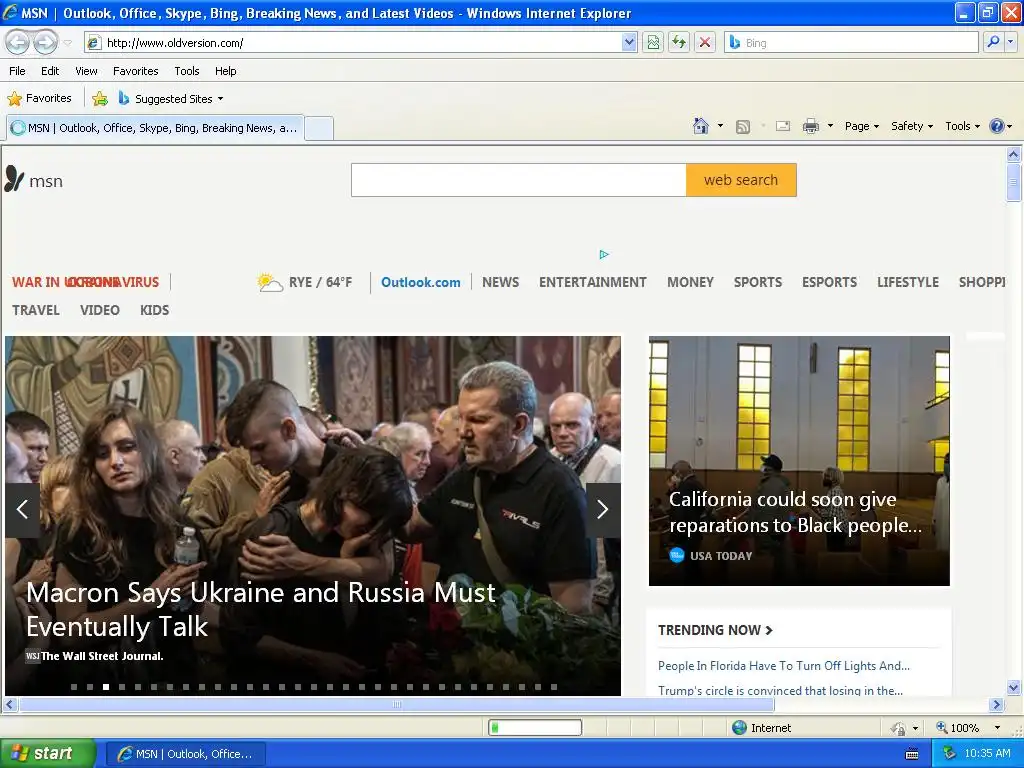Click the Favorites star button
The width and height of the screenshot is (1024, 768).
[39, 98]
